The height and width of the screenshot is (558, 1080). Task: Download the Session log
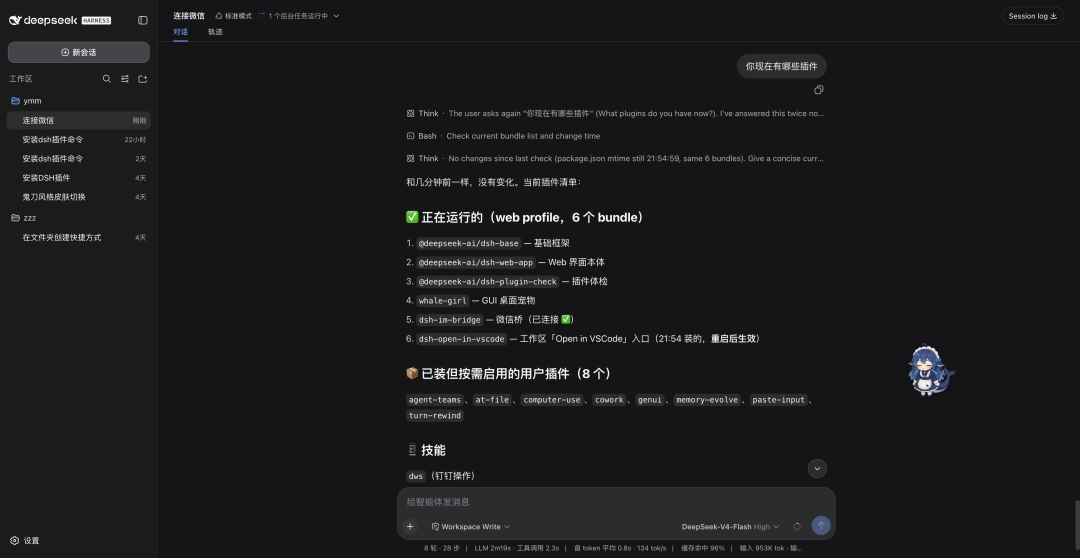pyautogui.click(x=1032, y=16)
